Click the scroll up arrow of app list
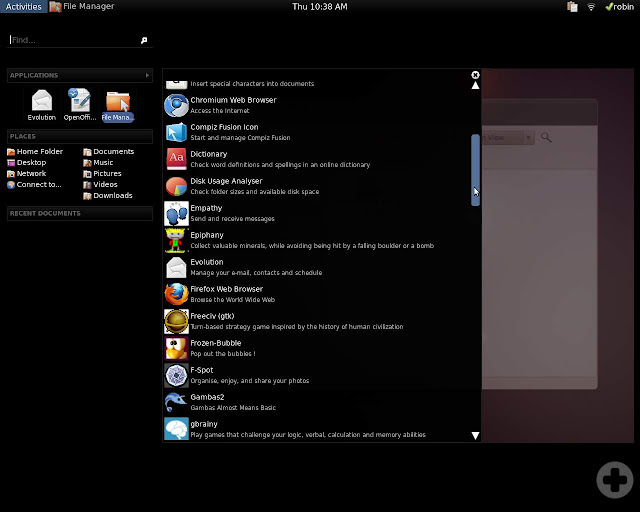 pos(475,85)
